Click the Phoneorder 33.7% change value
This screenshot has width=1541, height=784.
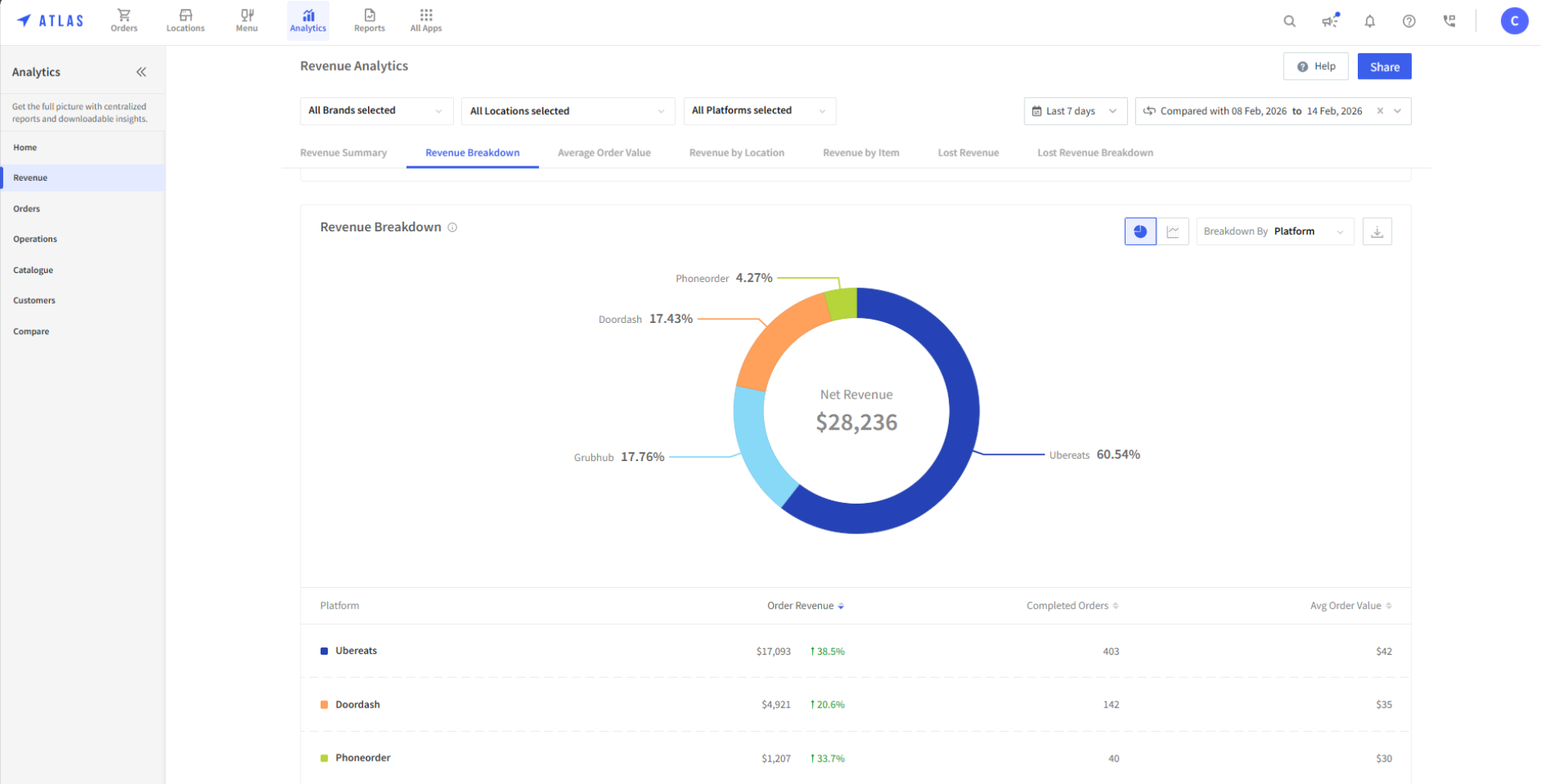[x=828, y=758]
